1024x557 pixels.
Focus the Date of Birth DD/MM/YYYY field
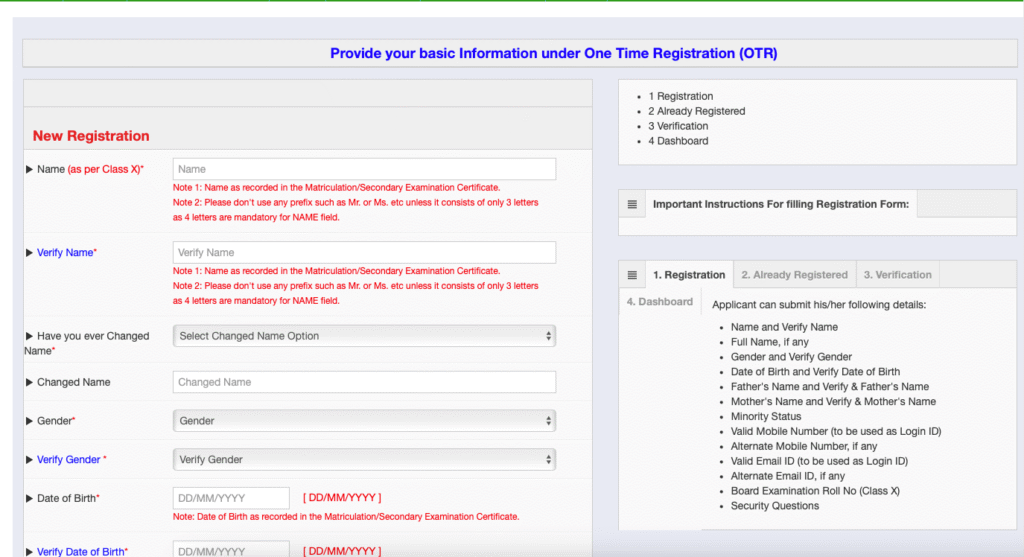coord(231,498)
